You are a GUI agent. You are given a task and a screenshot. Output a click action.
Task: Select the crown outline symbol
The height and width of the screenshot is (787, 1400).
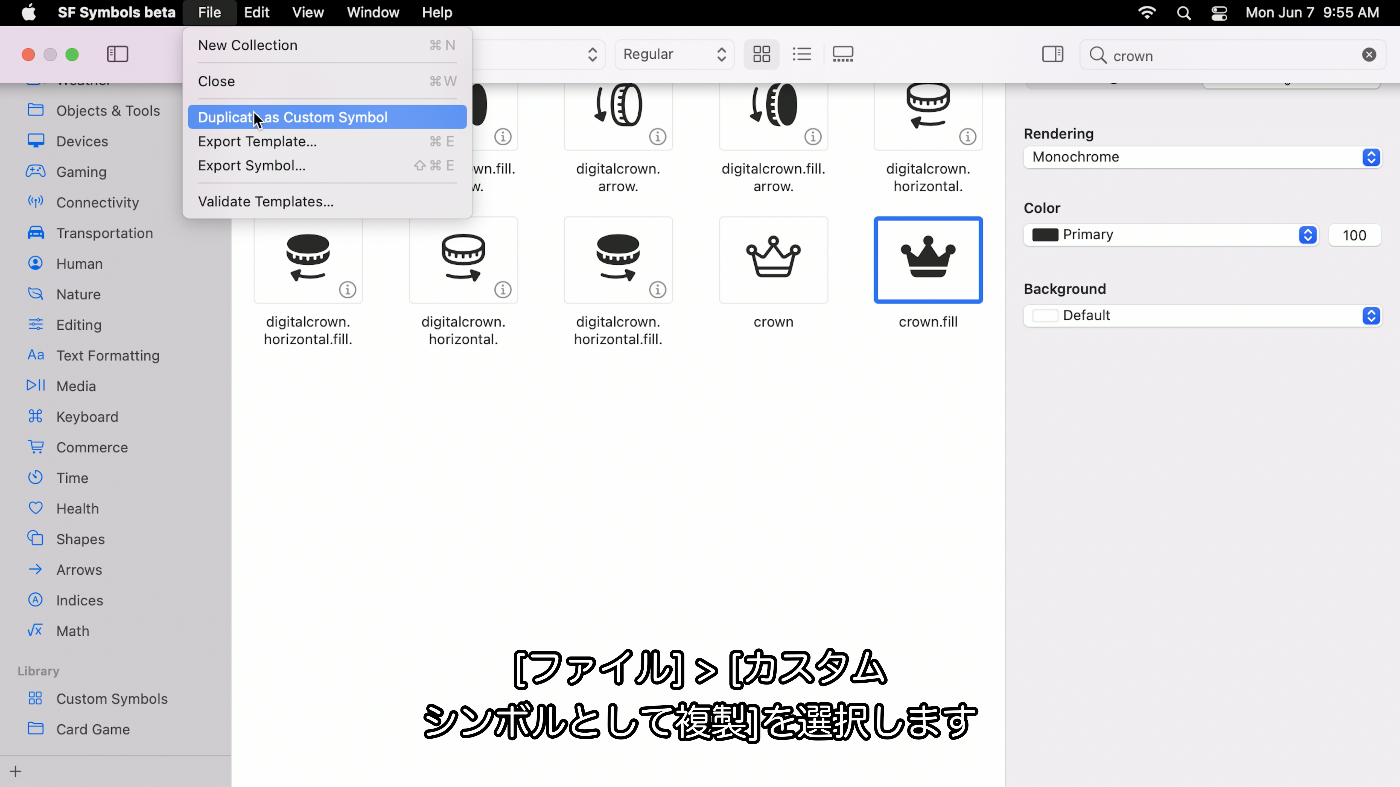[x=773, y=260]
